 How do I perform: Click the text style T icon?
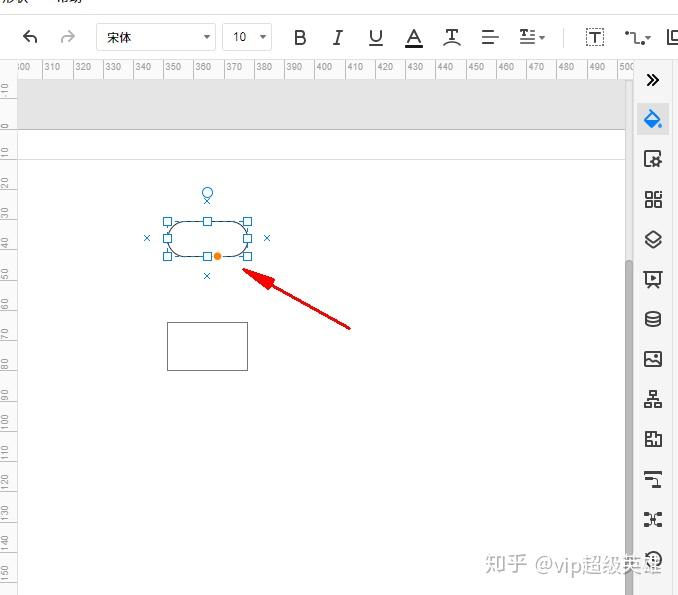pos(452,38)
